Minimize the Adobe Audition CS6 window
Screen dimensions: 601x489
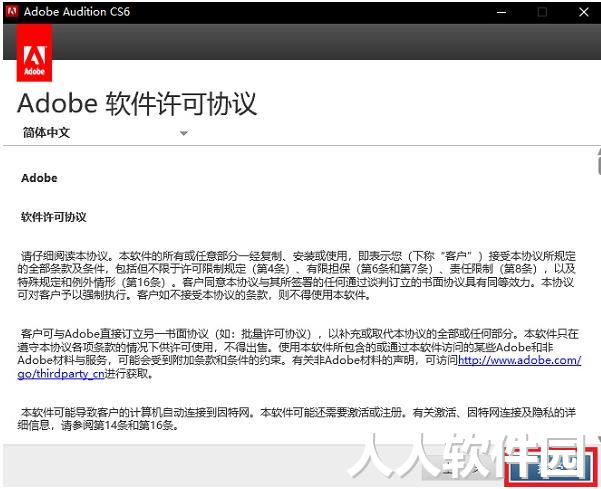click(x=501, y=12)
